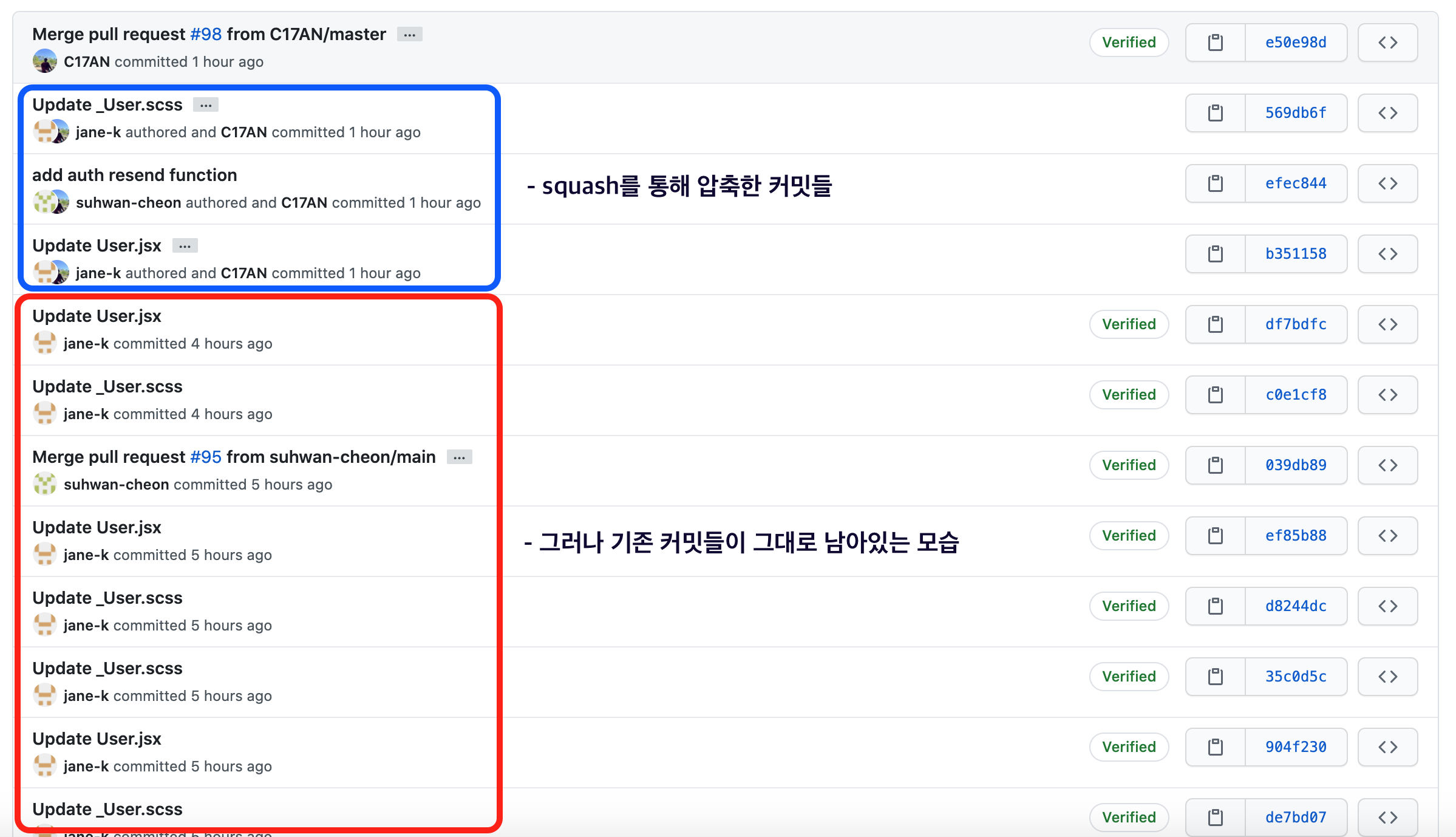Browse repository at commit c0e1cf8

(1387, 395)
